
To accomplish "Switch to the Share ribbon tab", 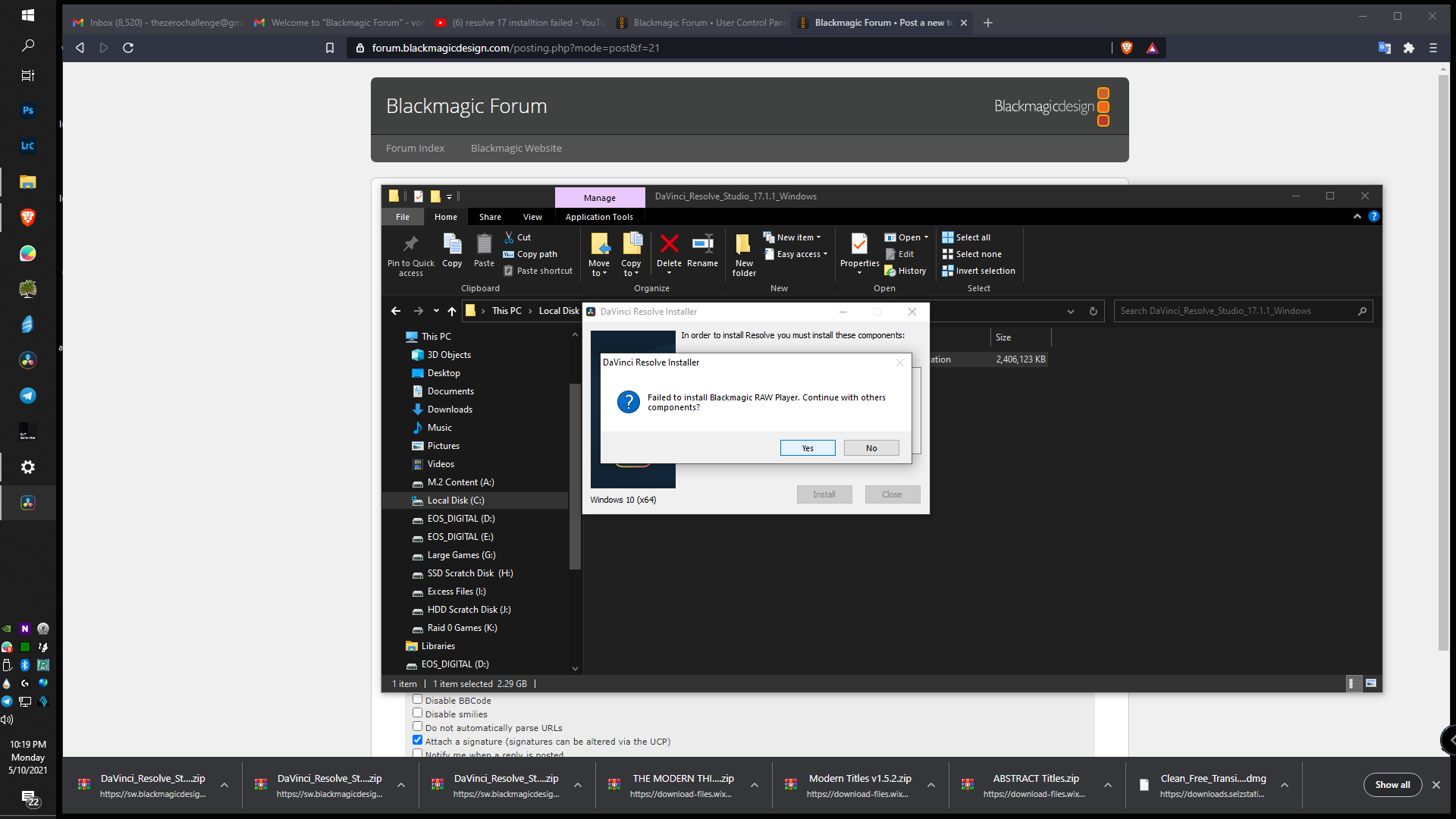I will tap(490, 217).
